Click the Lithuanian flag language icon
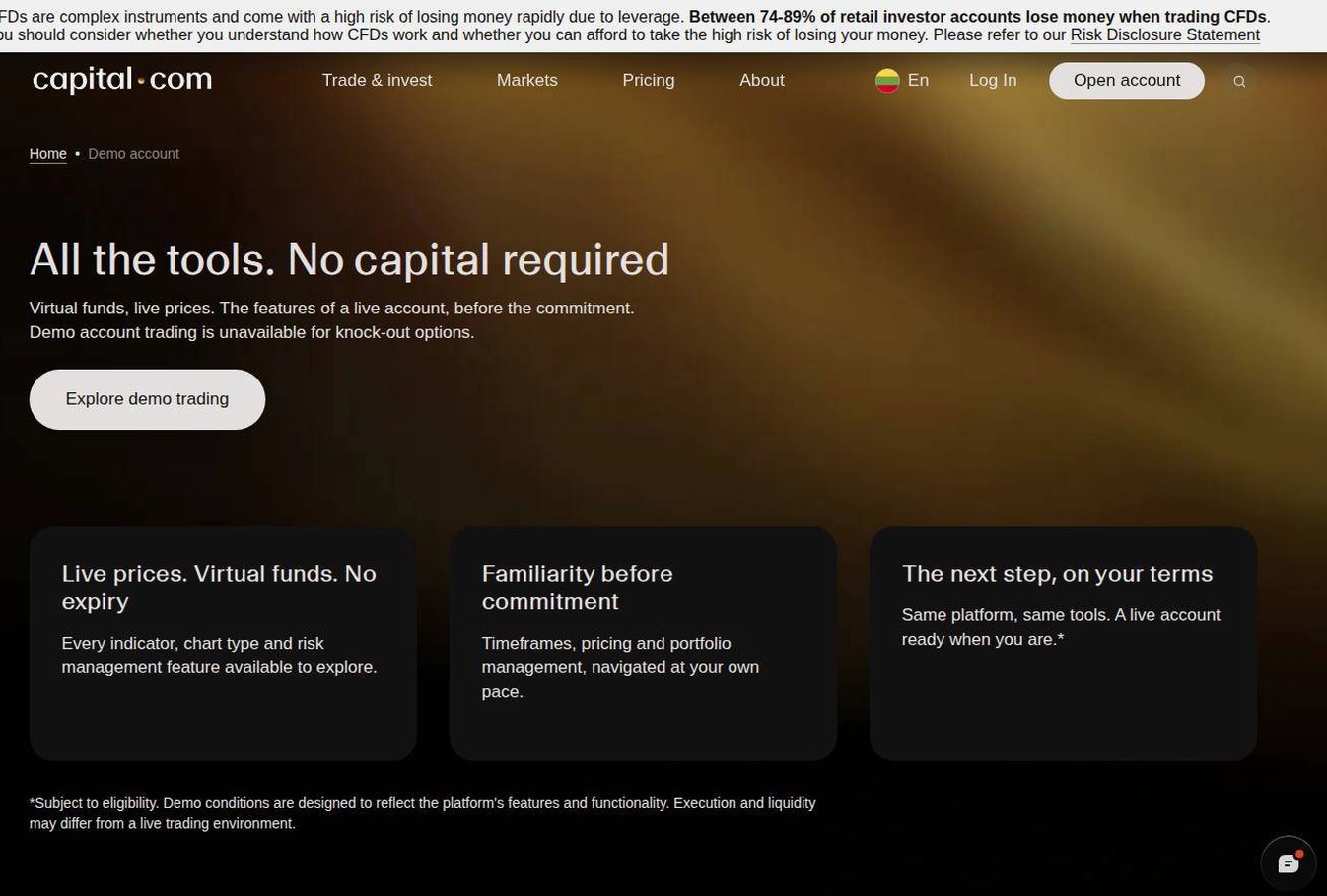Image resolution: width=1327 pixels, height=896 pixels. [x=887, y=81]
